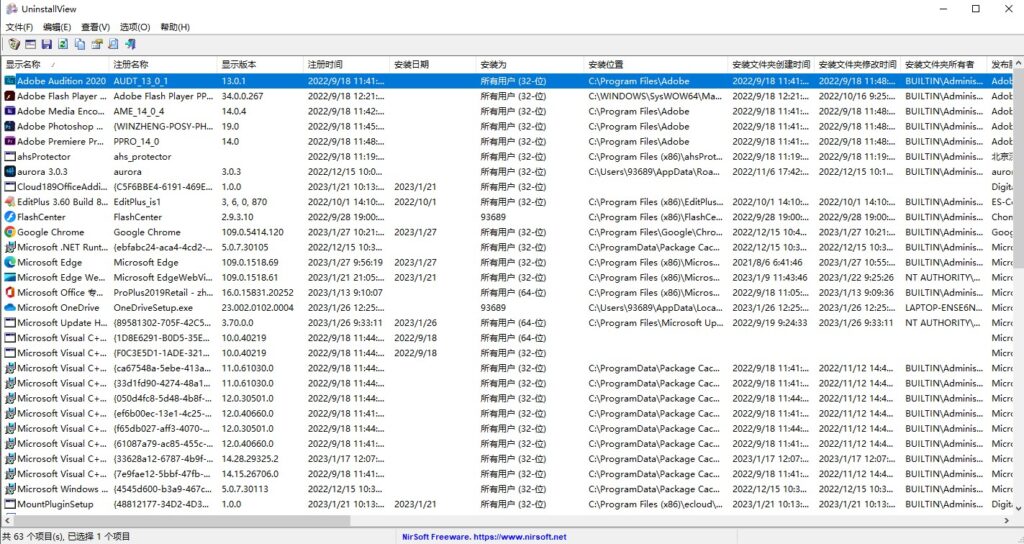Open the 选项(O) menu
The width and height of the screenshot is (1024, 544).
point(135,27)
